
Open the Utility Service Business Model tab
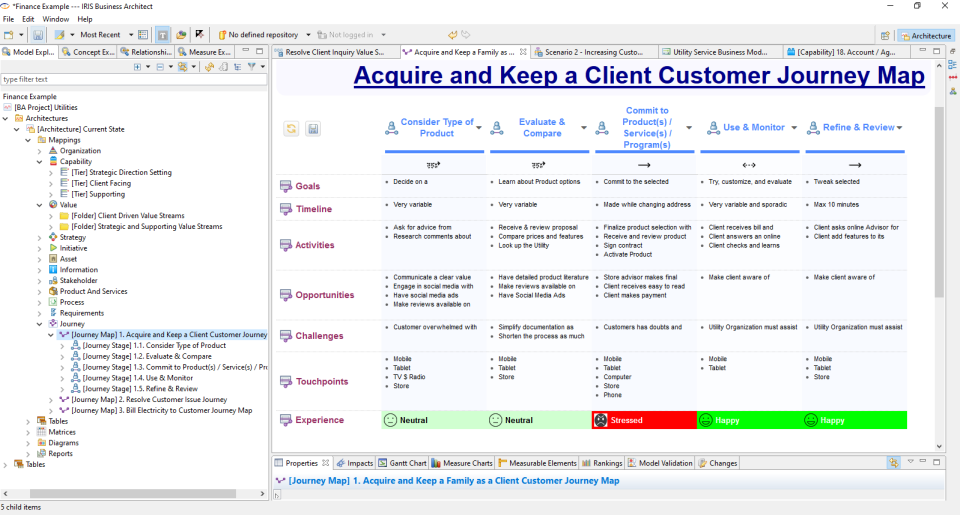pyautogui.click(x=719, y=52)
